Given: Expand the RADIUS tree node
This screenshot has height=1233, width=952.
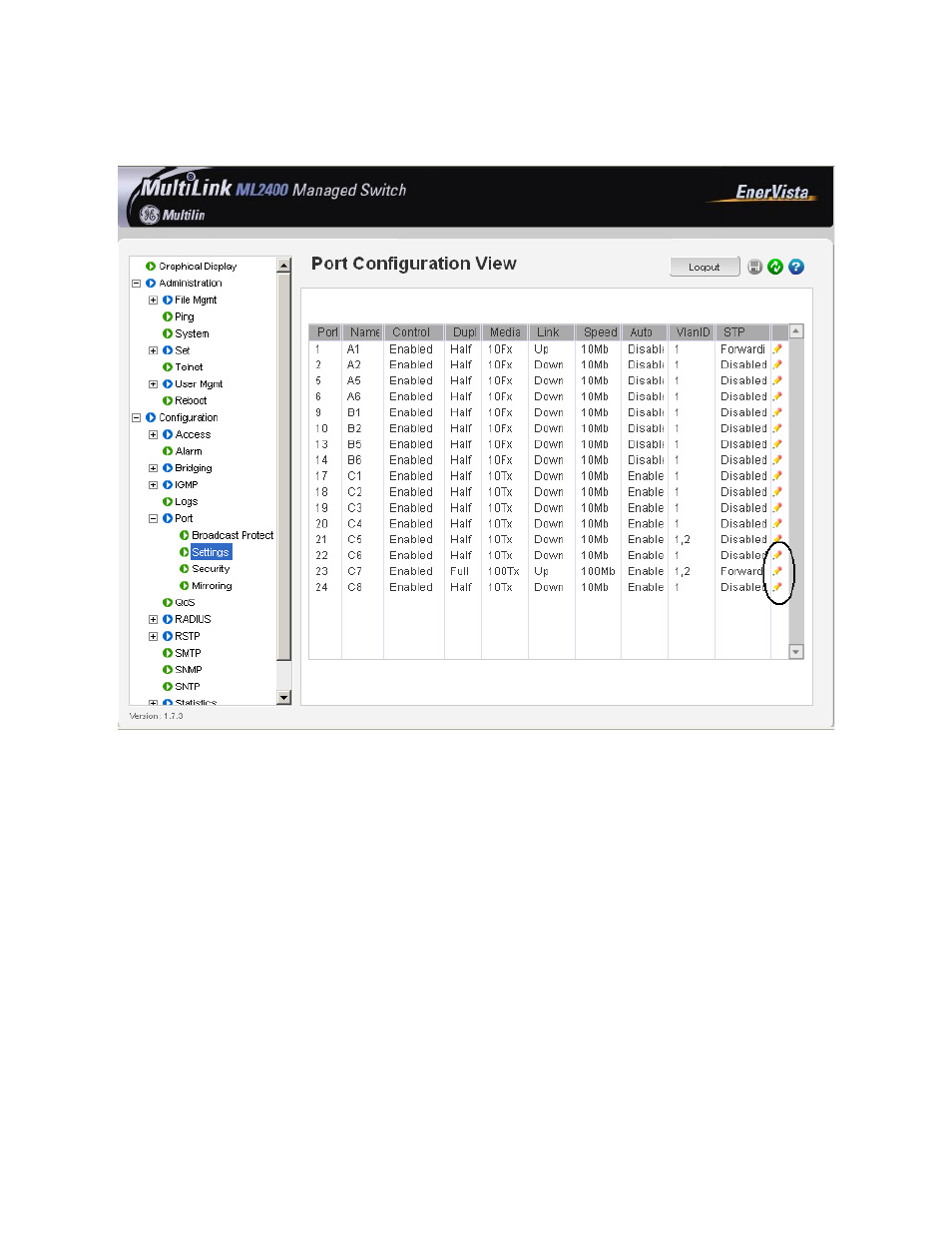Looking at the screenshot, I should click(153, 620).
